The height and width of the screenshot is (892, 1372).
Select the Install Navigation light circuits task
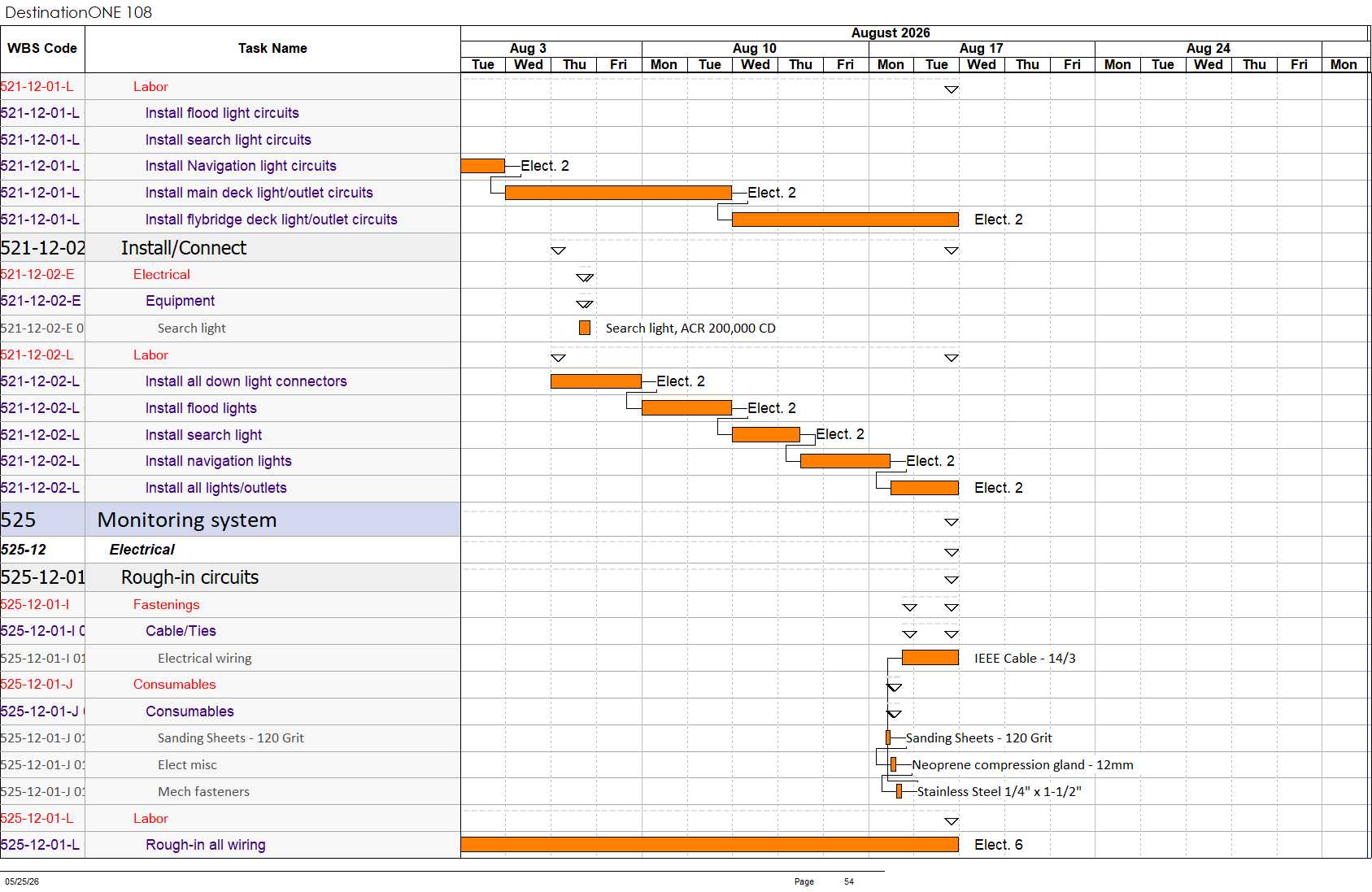(241, 166)
